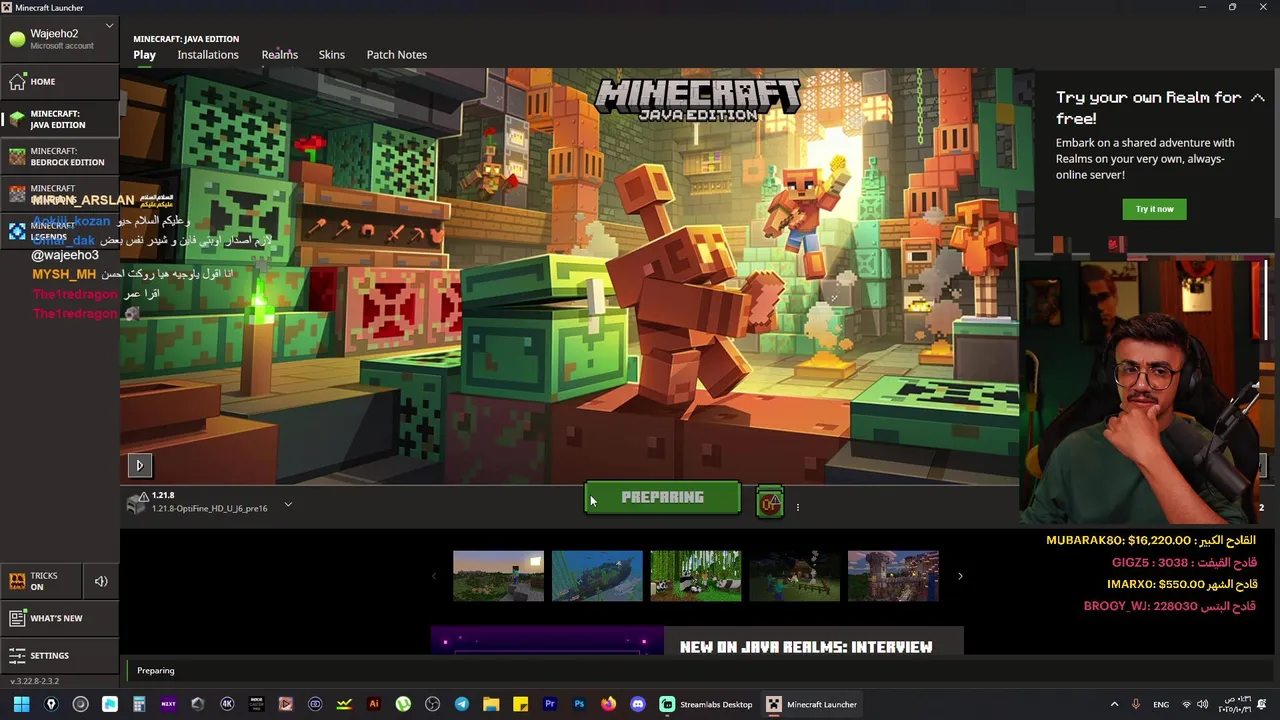1280x720 pixels.
Task: Switch the ENG input language
Action: pyautogui.click(x=1161, y=704)
